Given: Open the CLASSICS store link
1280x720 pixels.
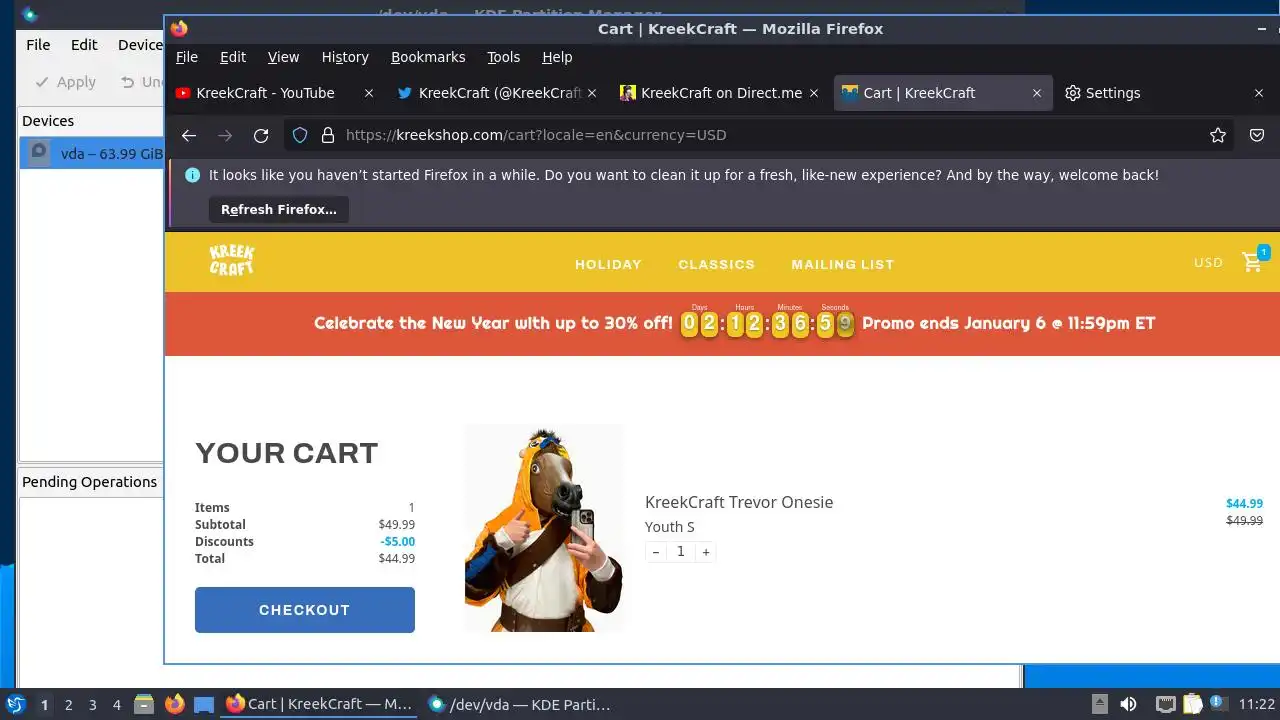Looking at the screenshot, I should click(717, 264).
